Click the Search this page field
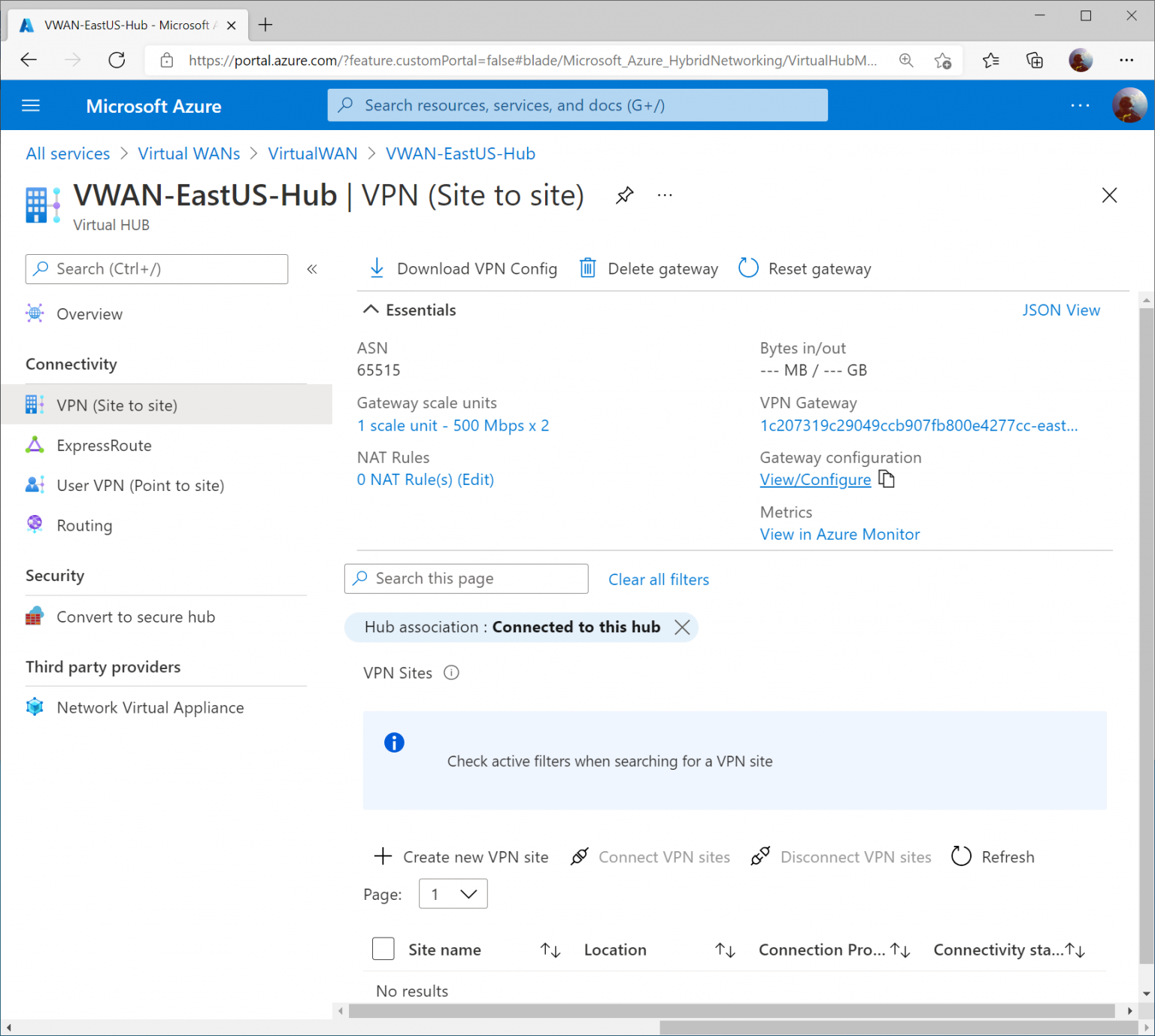Viewport: 1155px width, 1036px height. [x=466, y=578]
